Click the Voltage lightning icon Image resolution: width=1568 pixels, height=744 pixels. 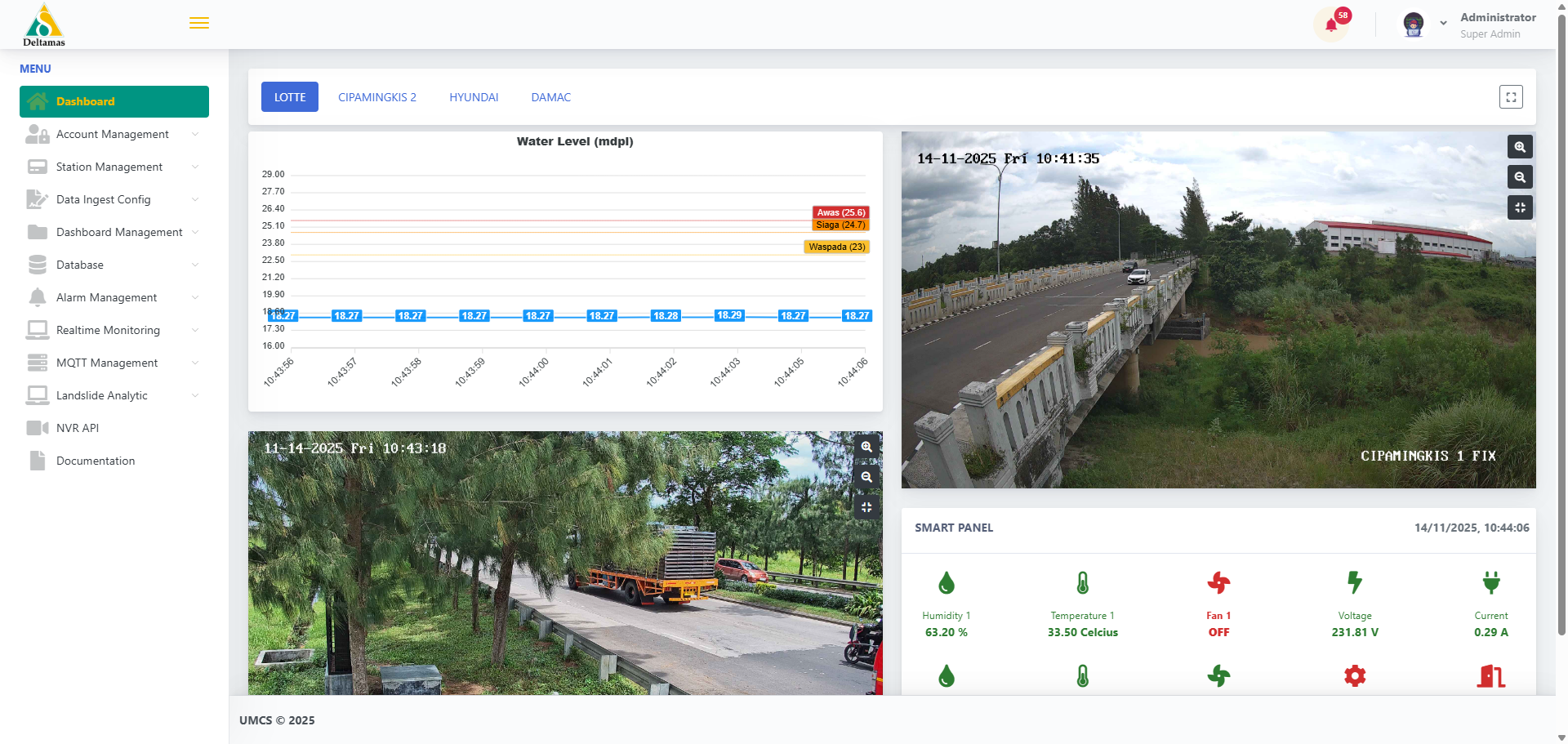[1354, 582]
